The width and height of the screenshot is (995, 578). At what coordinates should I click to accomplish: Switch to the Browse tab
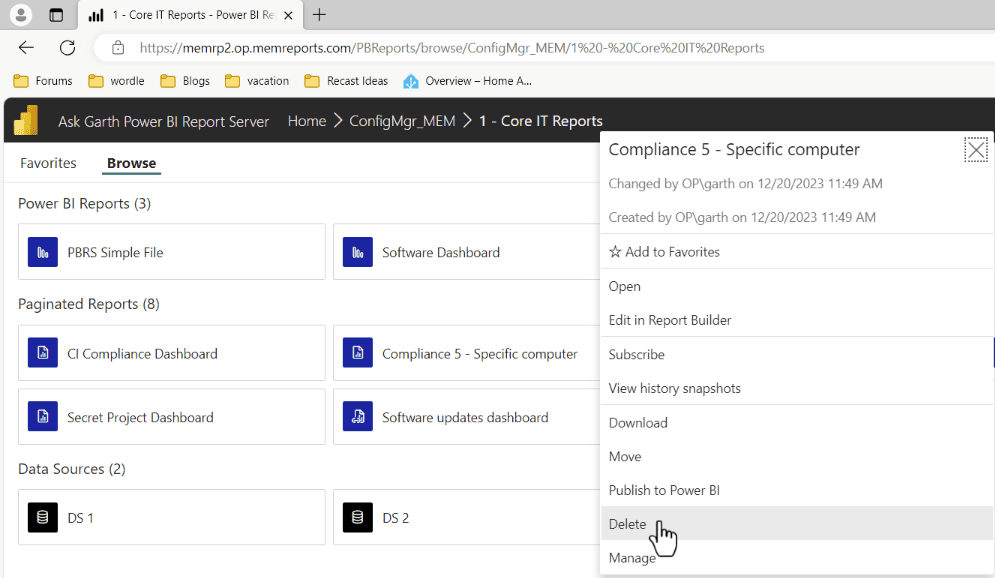click(131, 163)
